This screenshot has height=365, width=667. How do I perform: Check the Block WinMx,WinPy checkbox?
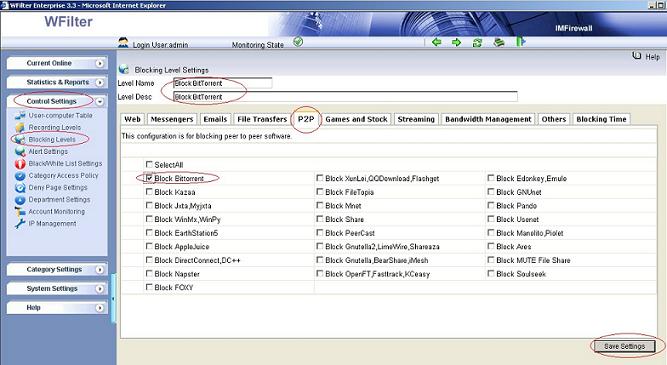[x=149, y=219]
